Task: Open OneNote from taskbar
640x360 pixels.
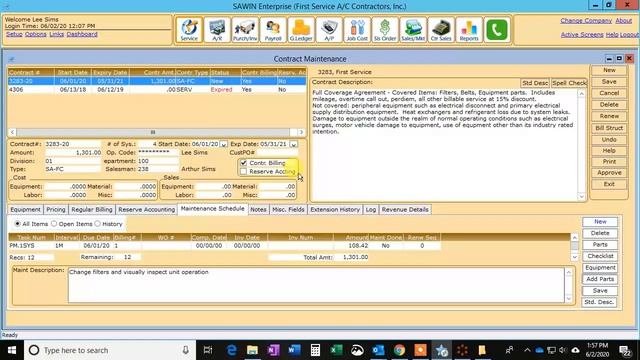Action: coord(273,350)
